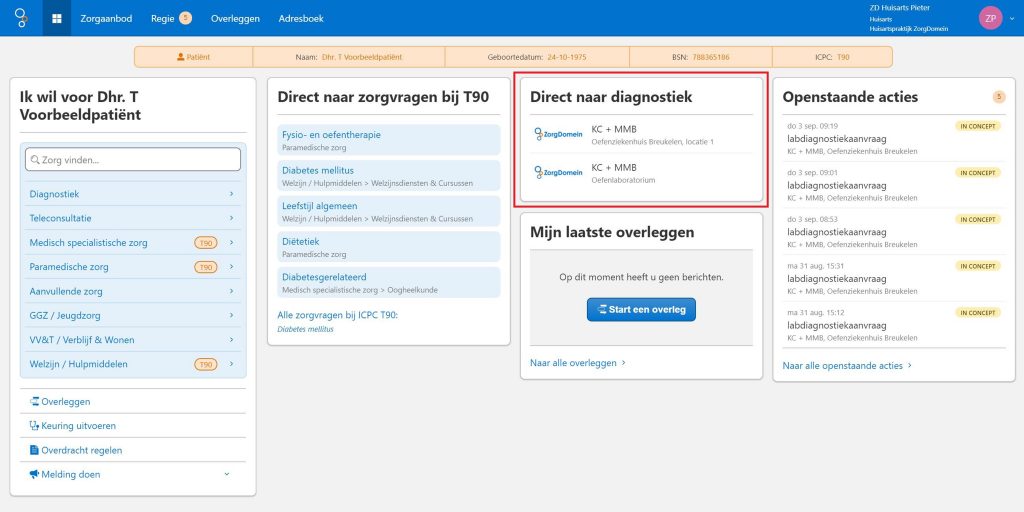Click the ZorgDomein logo icon in header
Image resolution: width=1024 pixels, height=512 pixels.
pyautogui.click(x=21, y=18)
